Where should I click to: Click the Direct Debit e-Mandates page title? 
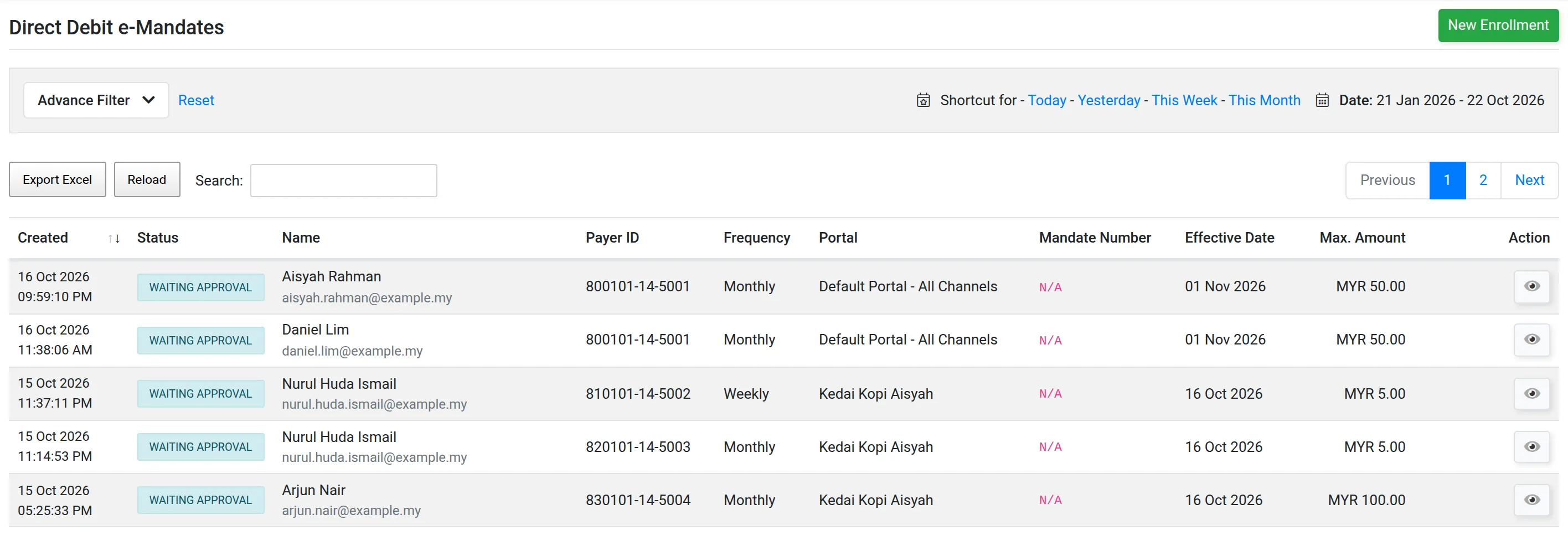116,27
